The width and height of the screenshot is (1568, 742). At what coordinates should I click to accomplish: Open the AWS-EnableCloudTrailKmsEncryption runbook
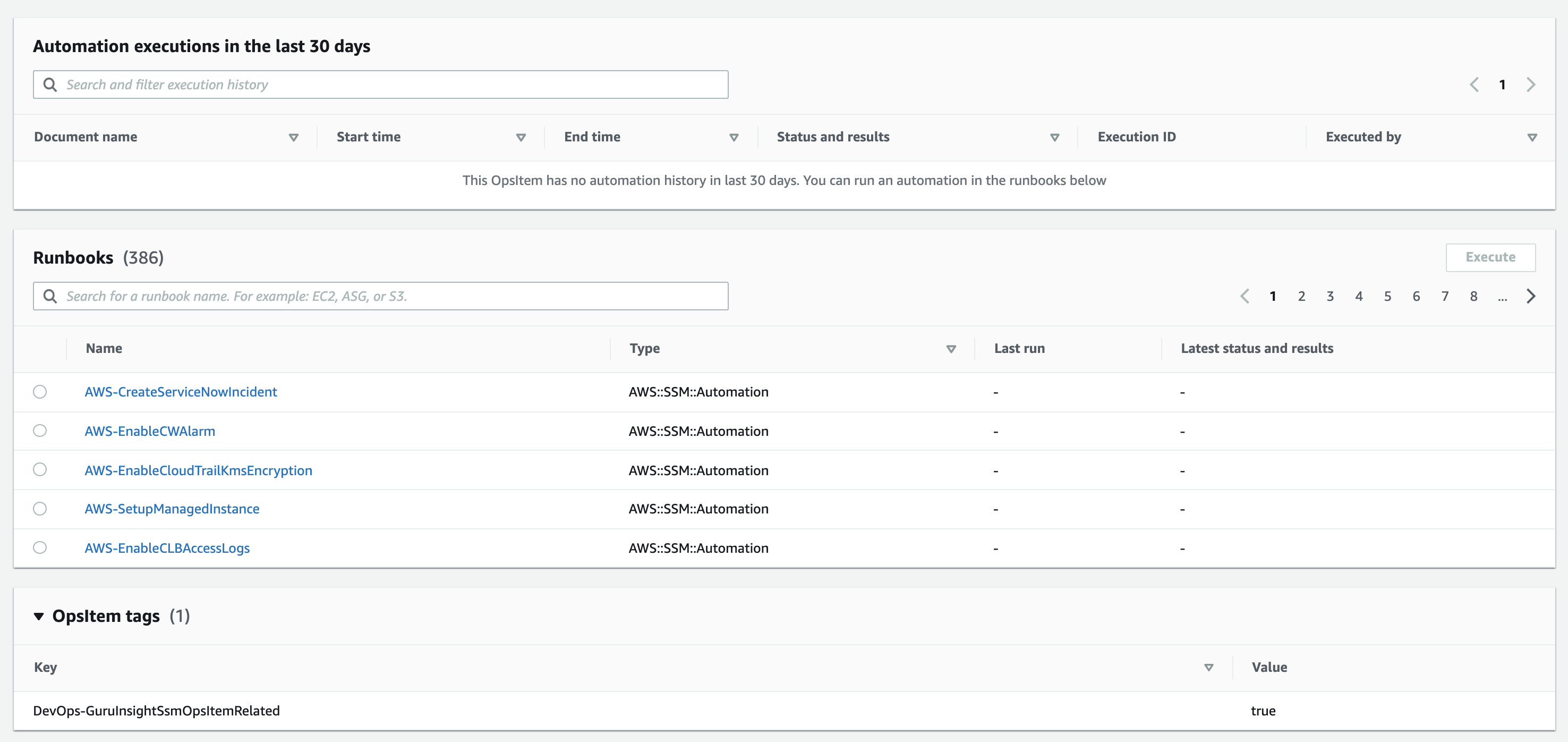(199, 470)
